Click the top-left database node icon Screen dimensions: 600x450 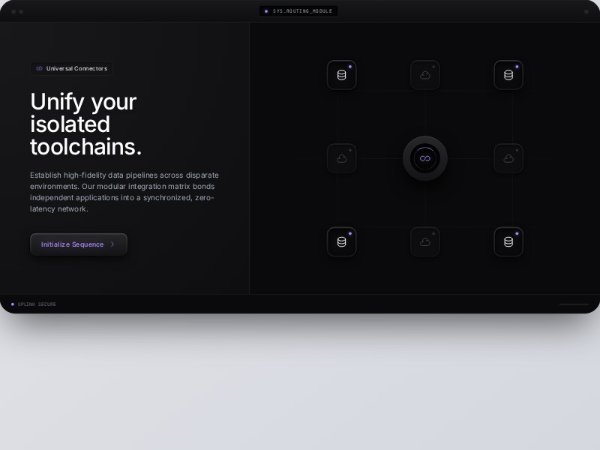342,75
